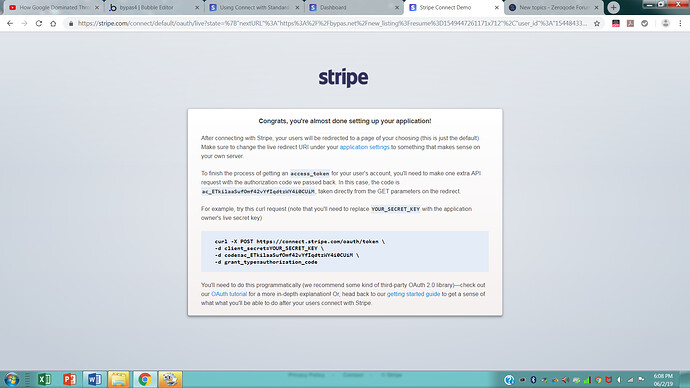This screenshot has height=388, width=690.
Task: Open Action Center flag icon
Action: [x=641, y=380]
